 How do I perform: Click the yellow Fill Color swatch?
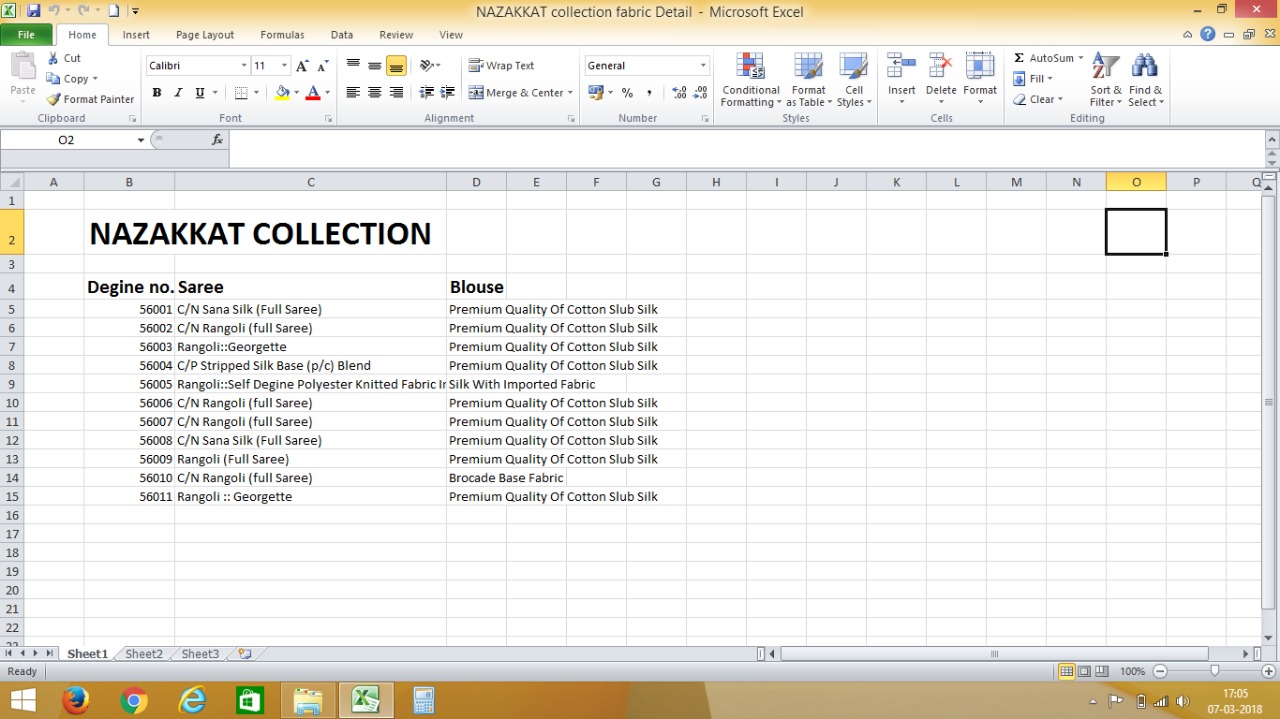pyautogui.click(x=282, y=93)
